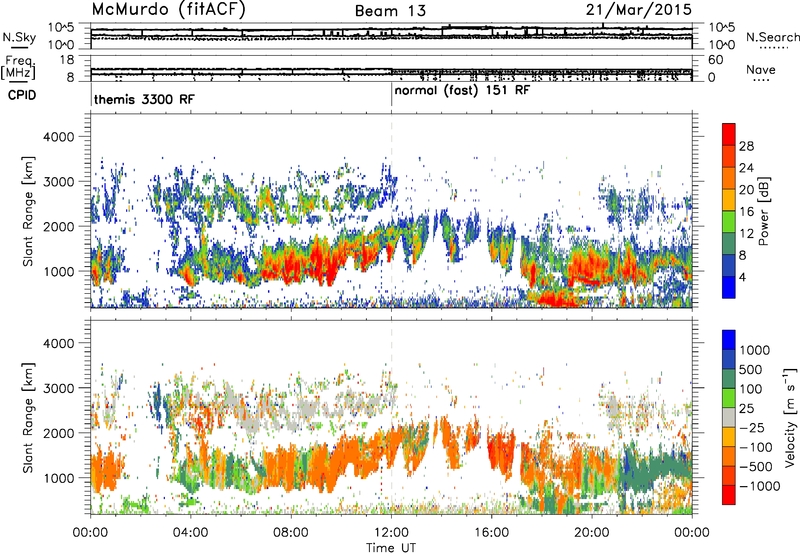Click the '-25' velocity colorbar tick value

click(755, 428)
